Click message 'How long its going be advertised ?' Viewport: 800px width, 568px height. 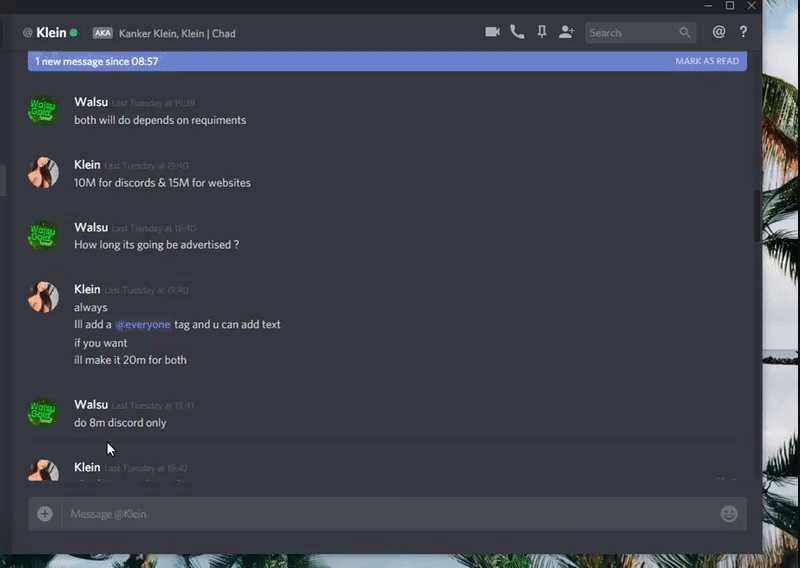[157, 245]
